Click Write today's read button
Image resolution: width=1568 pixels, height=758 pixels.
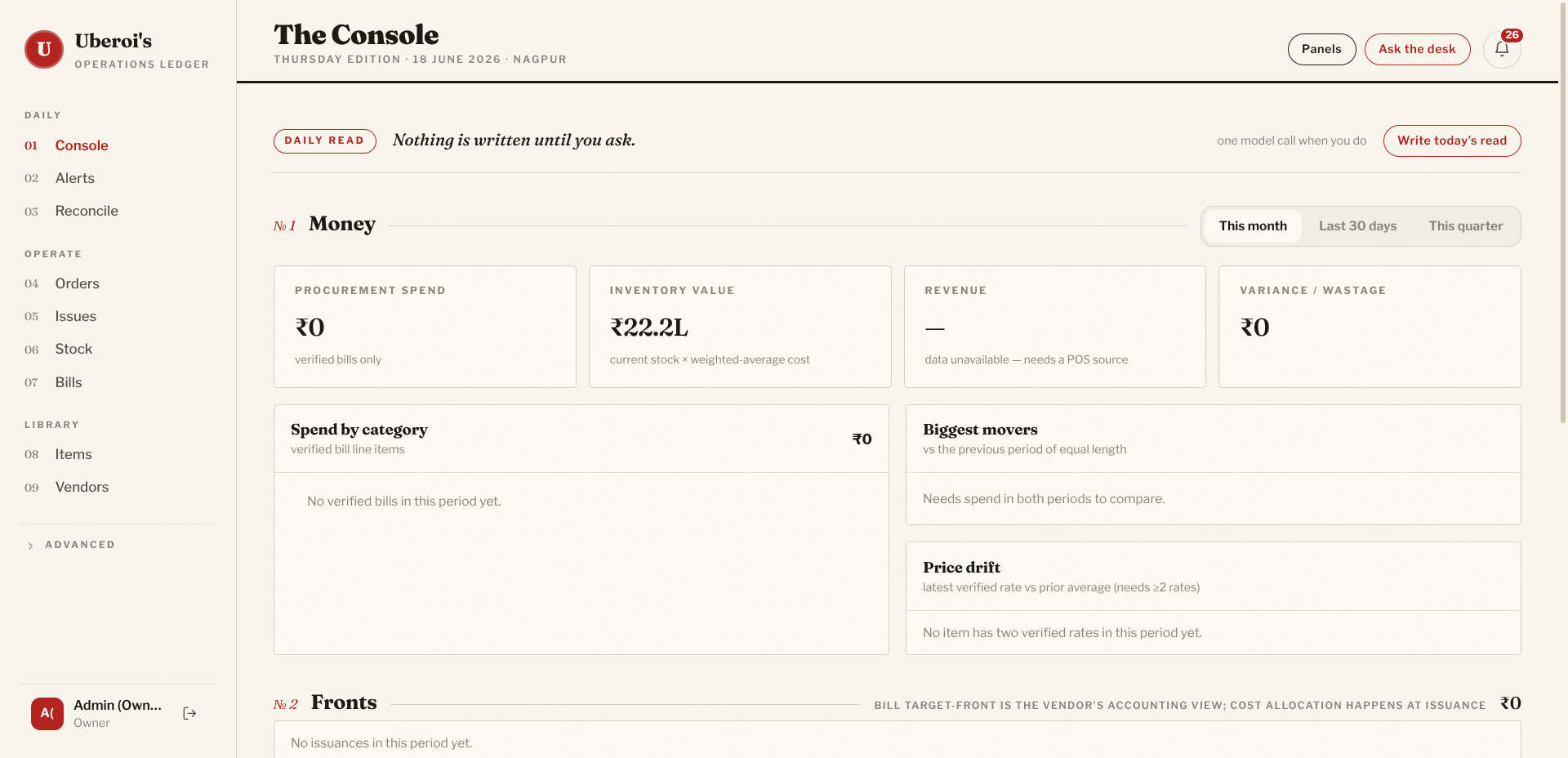coord(1451,140)
